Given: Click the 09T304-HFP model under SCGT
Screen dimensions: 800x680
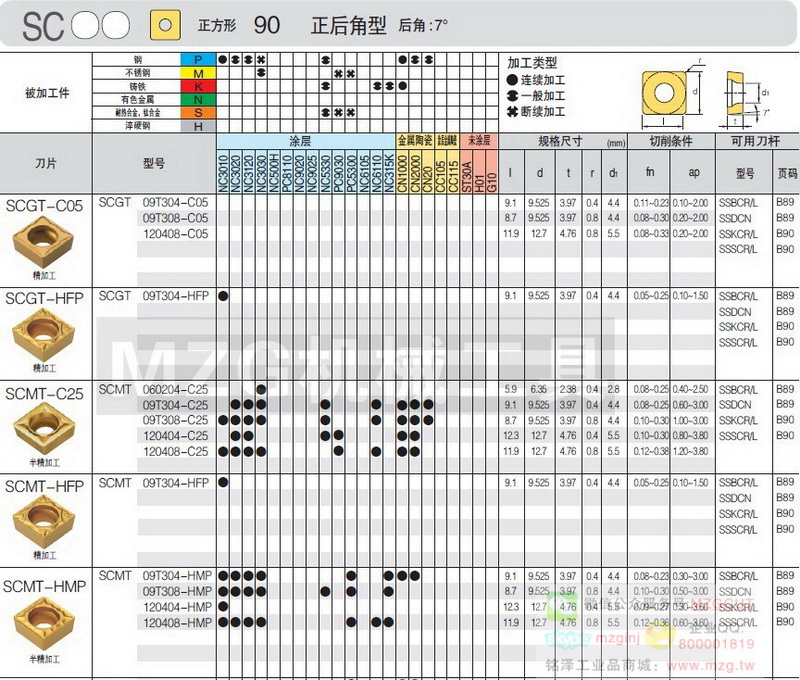Looking at the screenshot, I should [x=175, y=296].
